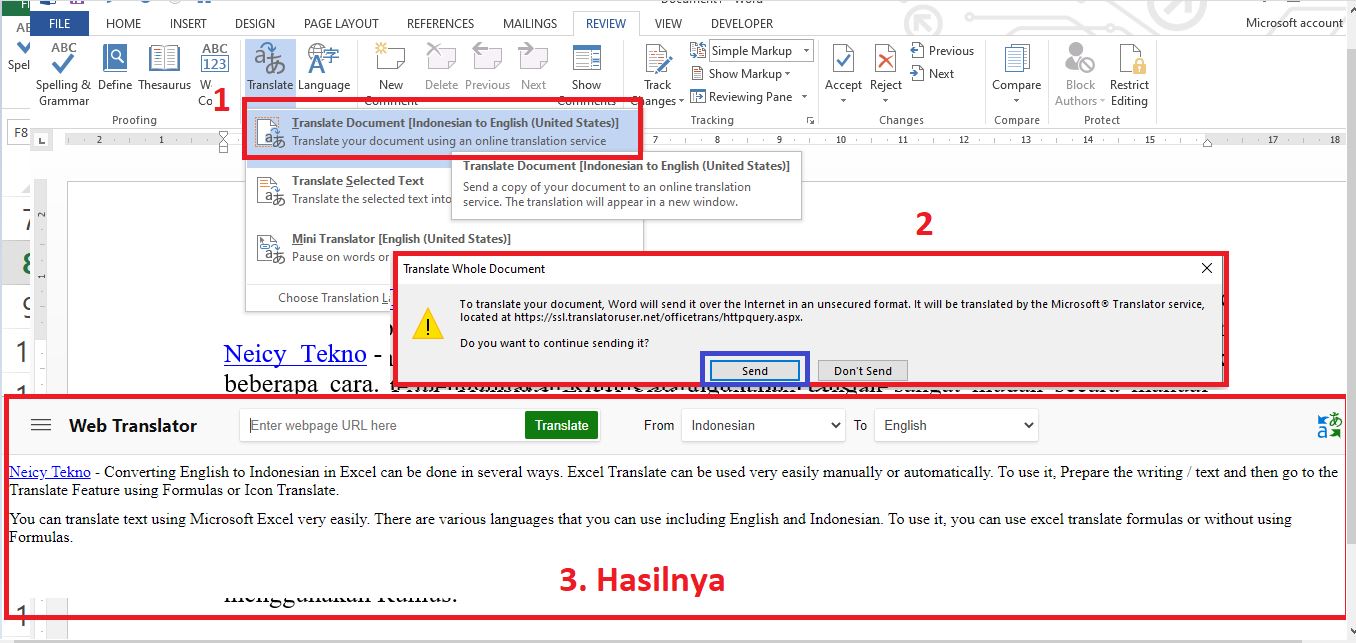Expand the Accept dropdown arrow
Viewport: 1356px width, 643px height.
[843, 101]
